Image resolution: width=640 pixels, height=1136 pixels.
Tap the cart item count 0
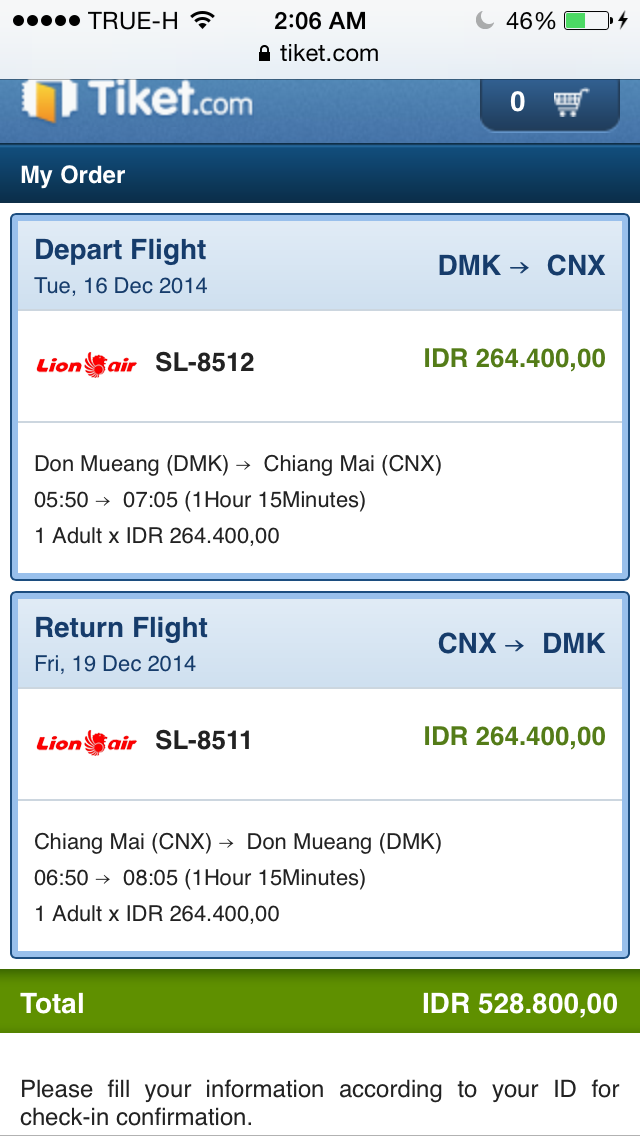click(517, 101)
